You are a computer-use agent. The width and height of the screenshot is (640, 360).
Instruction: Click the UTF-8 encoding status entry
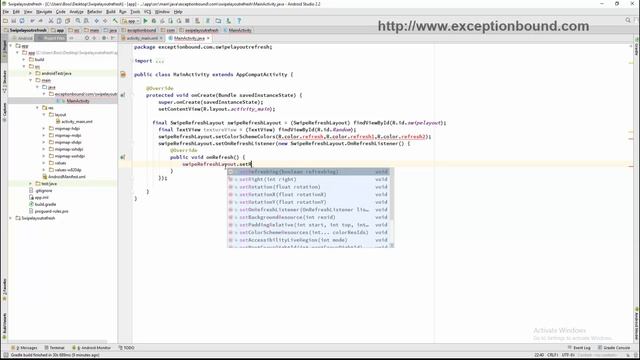click(x=568, y=355)
